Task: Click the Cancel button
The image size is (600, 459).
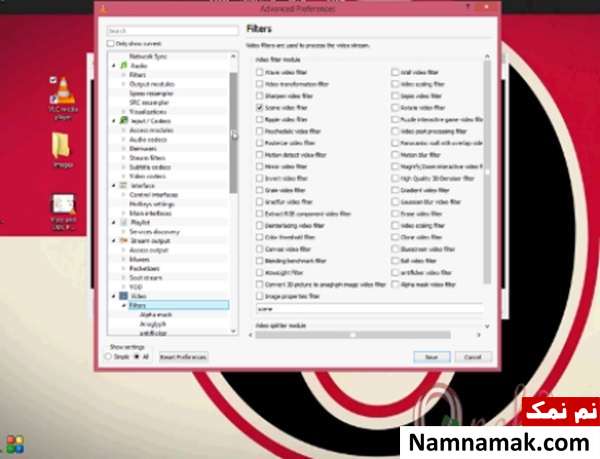Action: click(x=473, y=357)
